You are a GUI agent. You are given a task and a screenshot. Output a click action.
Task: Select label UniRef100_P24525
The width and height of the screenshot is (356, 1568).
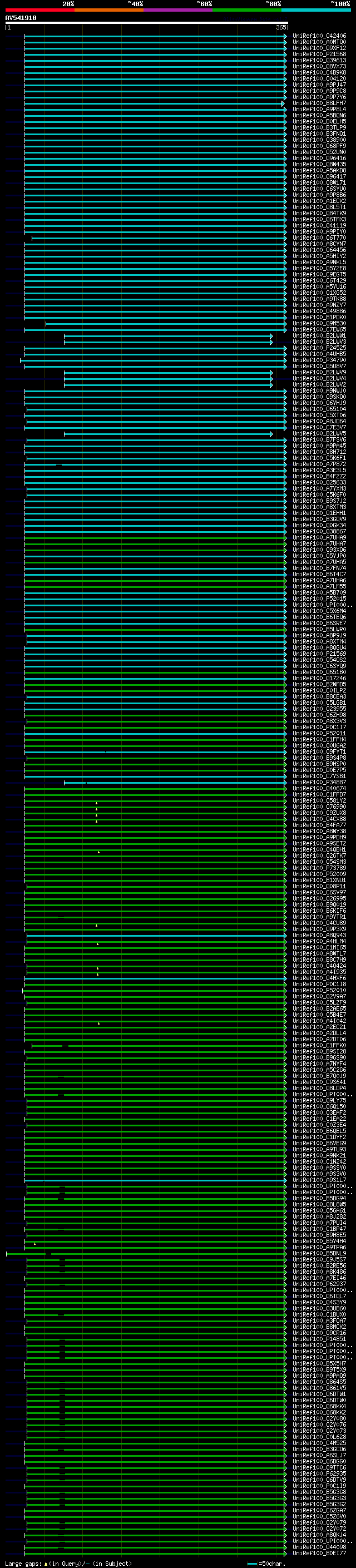[x=319, y=348]
